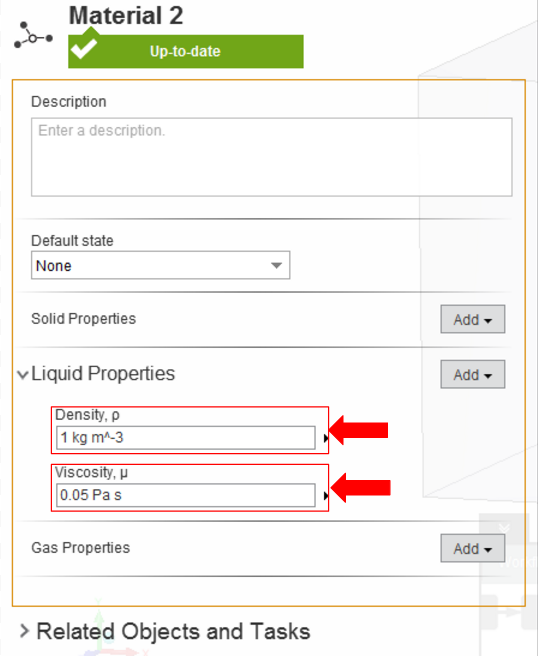The image size is (538, 656).
Task: Click the Density field flyout arrow
Action: click(326, 438)
